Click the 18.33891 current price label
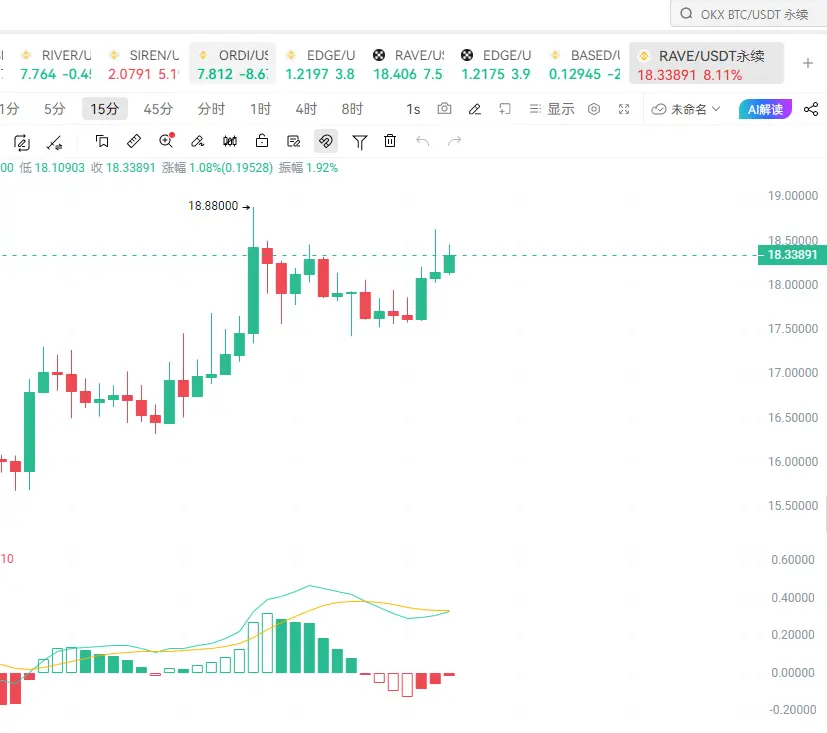 click(792, 255)
